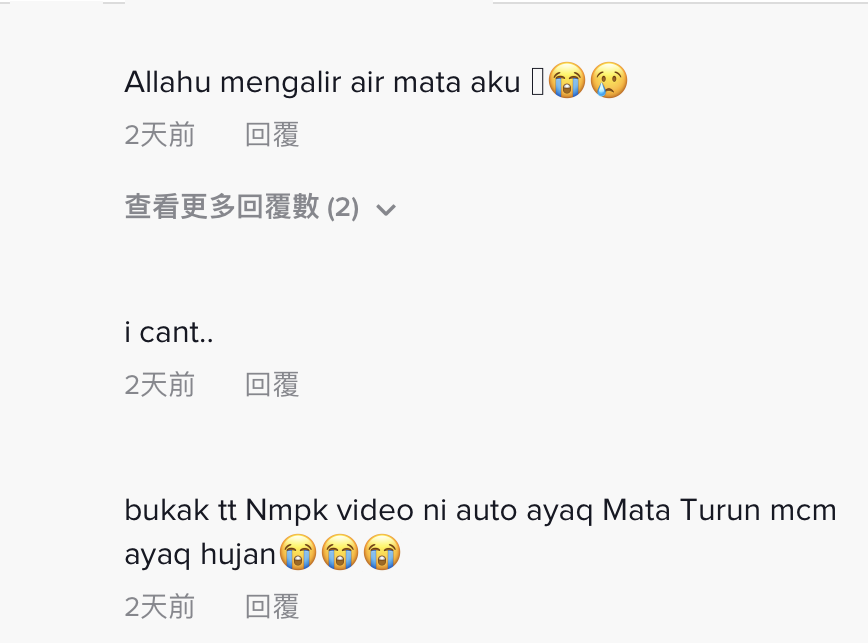Click the empty box glyph after "aku"
Viewport: 868px width, 643px height.
(x=538, y=81)
